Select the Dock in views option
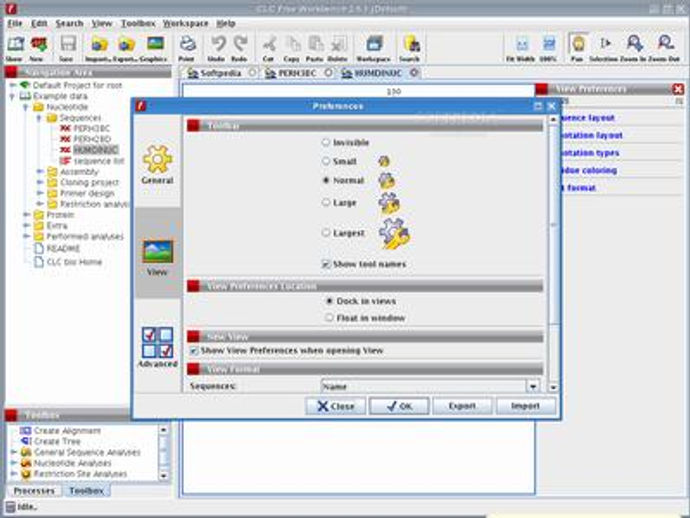690x518 pixels. point(329,301)
